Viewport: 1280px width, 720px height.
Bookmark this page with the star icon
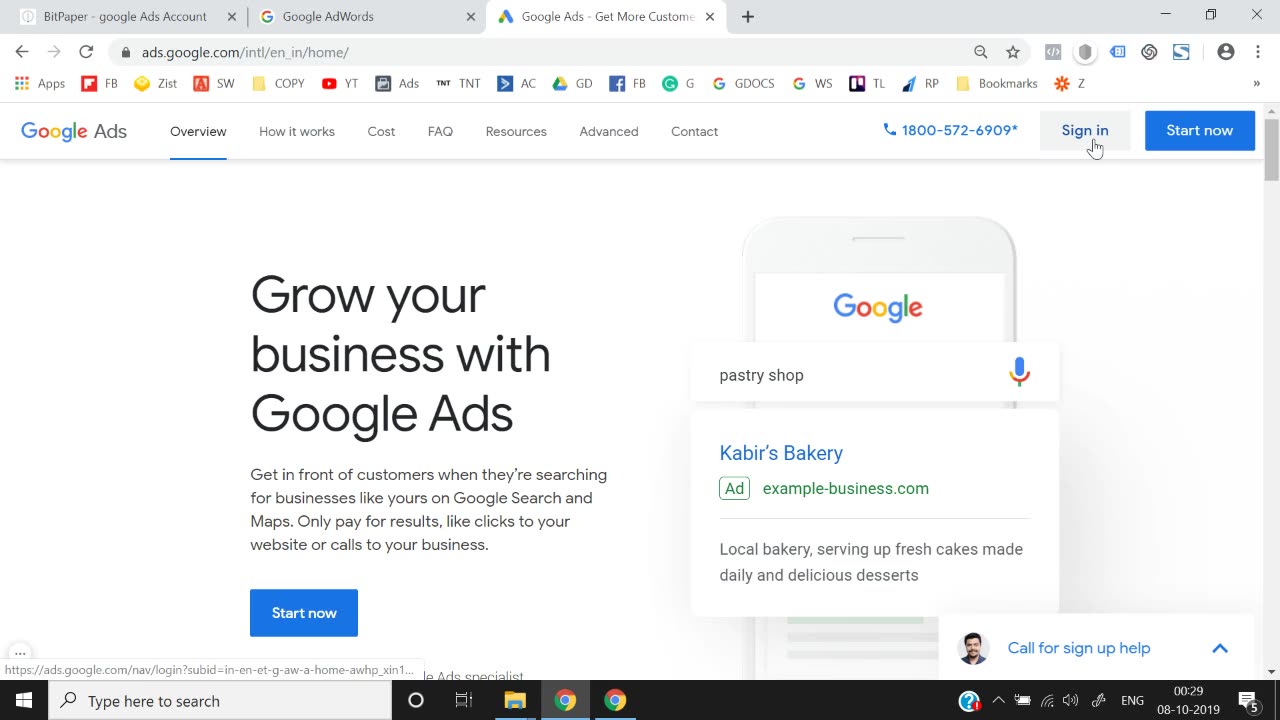coord(1013,52)
